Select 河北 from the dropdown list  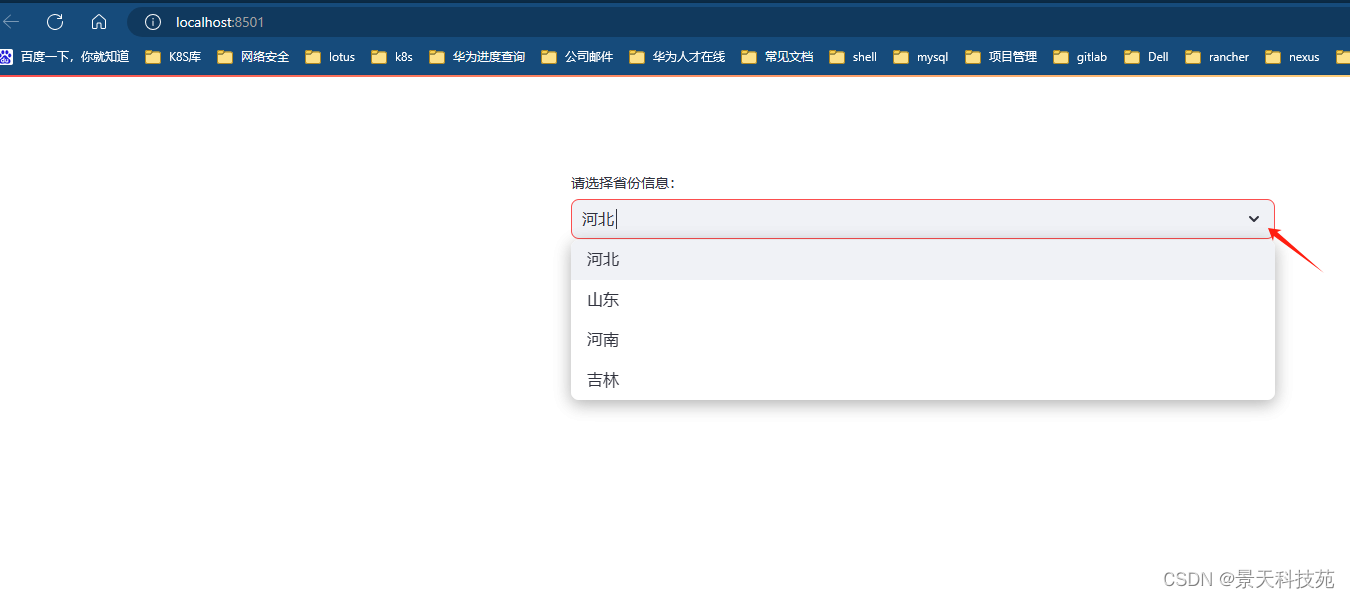click(x=922, y=260)
